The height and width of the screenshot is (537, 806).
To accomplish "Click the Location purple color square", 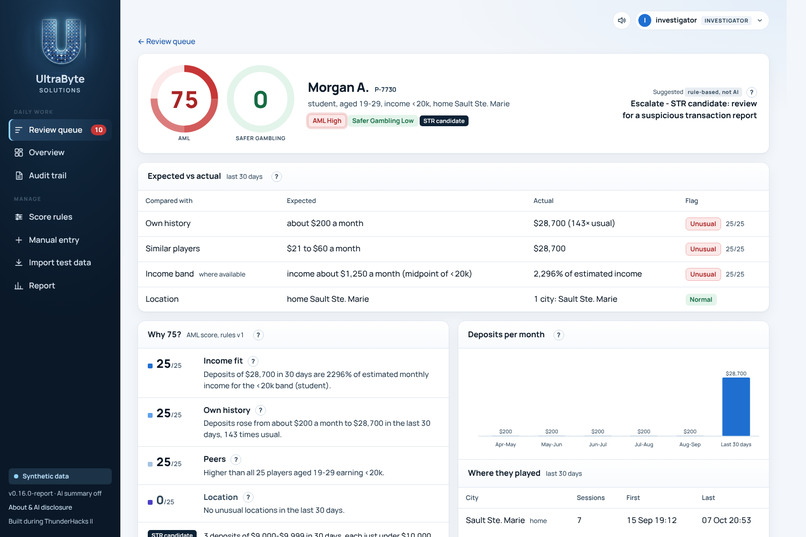I will [150, 502].
